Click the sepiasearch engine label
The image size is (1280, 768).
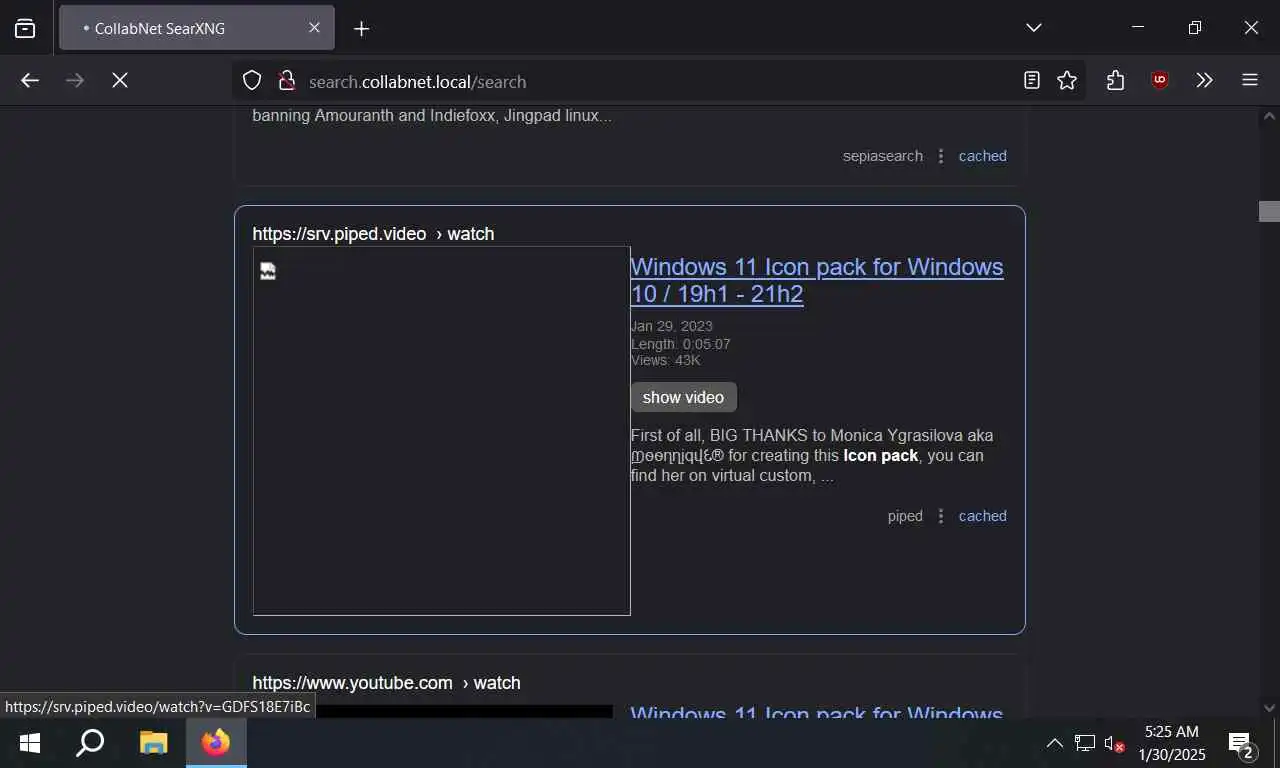coord(883,156)
